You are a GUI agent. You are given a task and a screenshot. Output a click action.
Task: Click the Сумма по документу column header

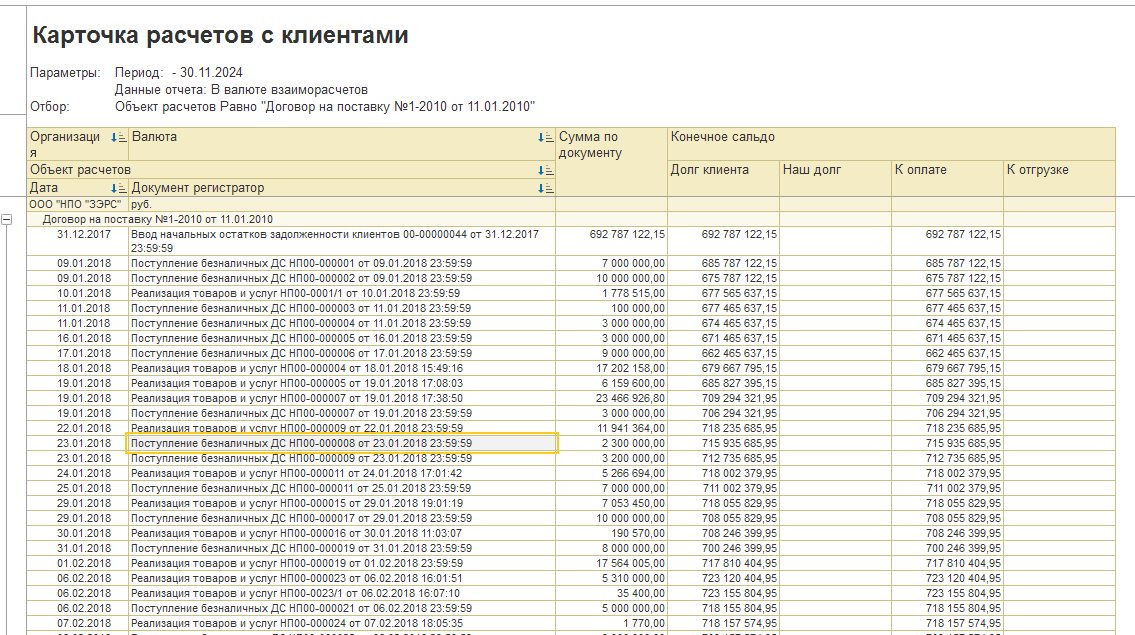[611, 145]
